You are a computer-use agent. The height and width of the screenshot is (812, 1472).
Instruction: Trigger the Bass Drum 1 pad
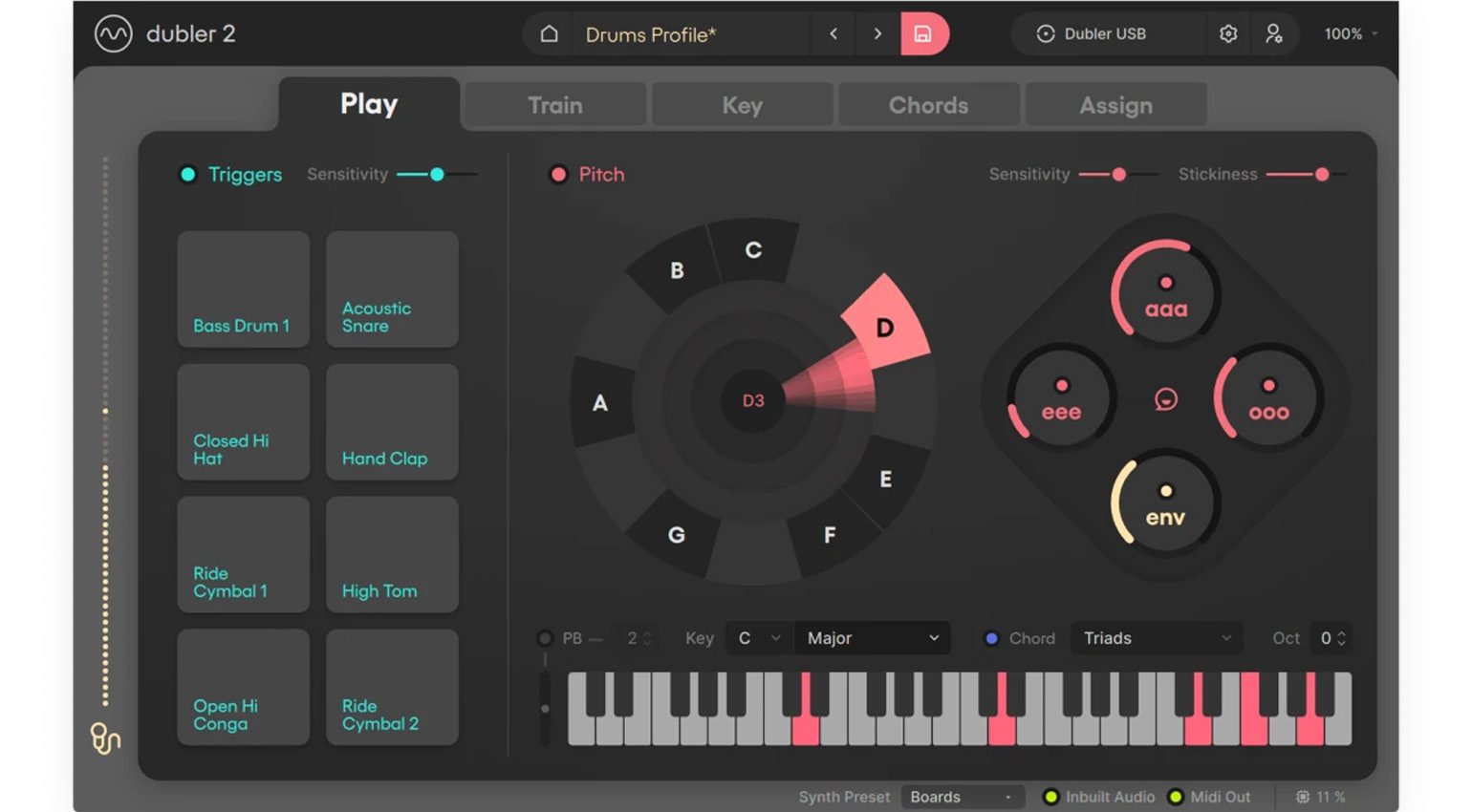(244, 289)
